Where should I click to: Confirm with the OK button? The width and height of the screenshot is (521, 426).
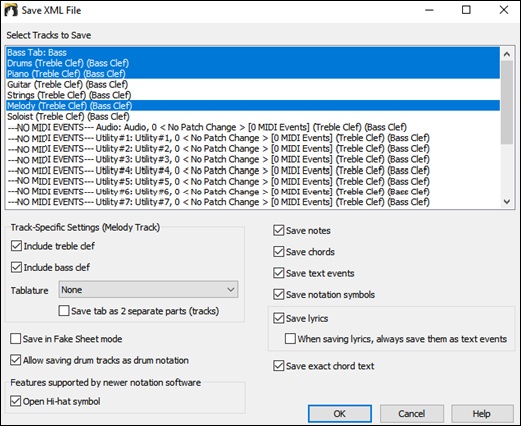[340, 414]
